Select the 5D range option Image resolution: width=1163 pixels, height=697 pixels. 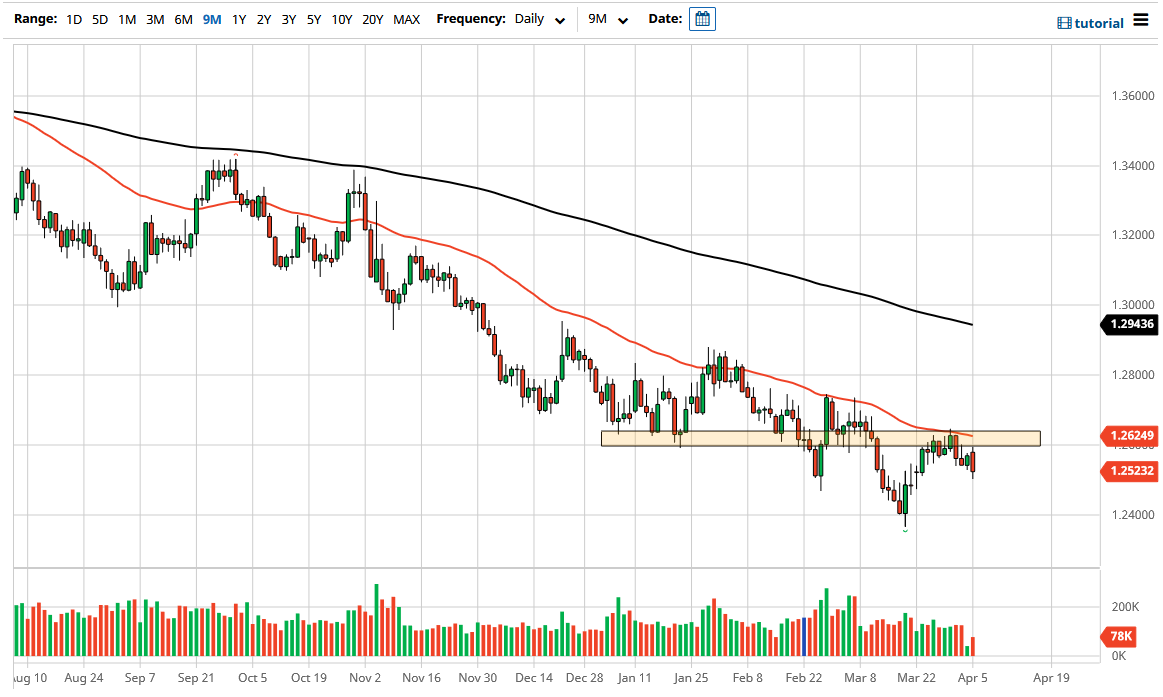pos(100,18)
